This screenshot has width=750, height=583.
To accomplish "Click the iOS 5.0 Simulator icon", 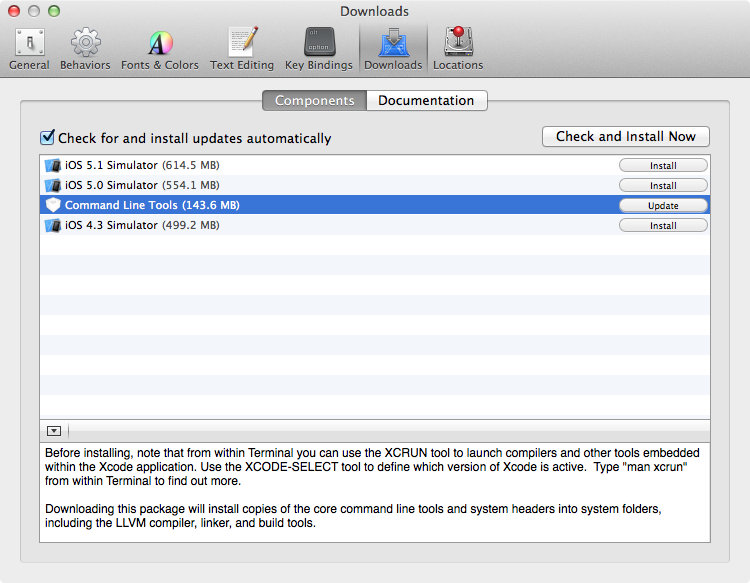I will 53,186.
